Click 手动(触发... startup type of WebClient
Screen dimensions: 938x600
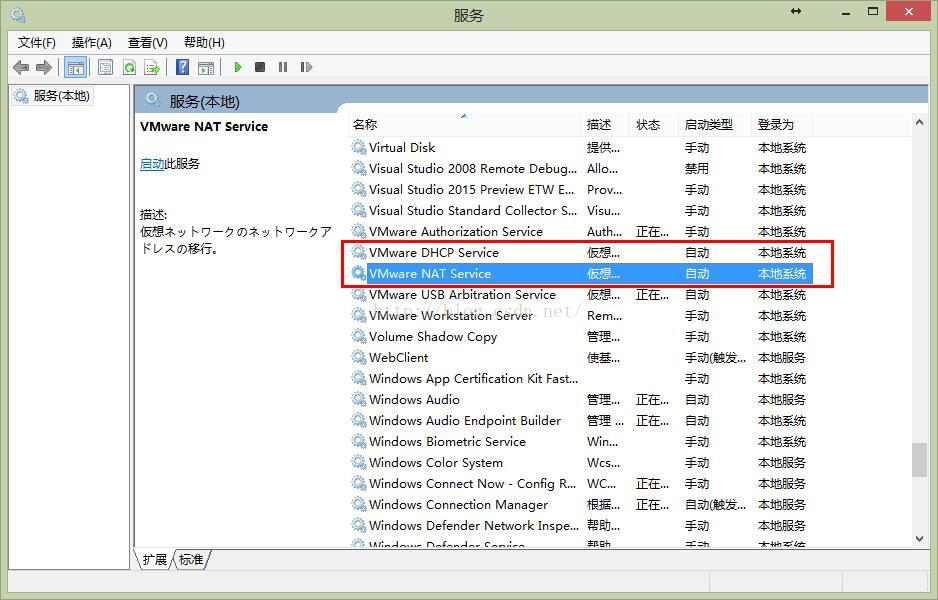715,358
